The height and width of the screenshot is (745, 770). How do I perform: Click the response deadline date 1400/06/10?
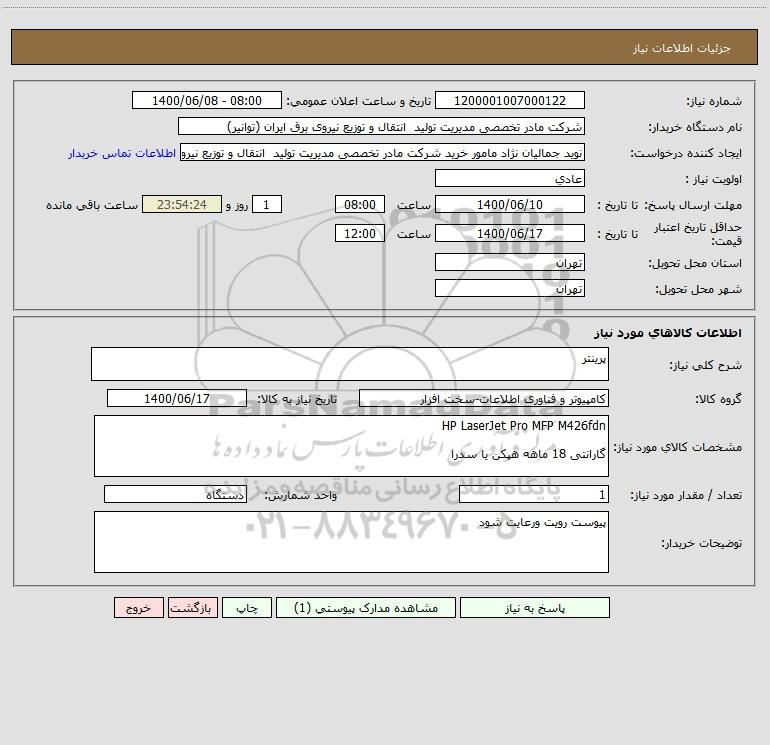point(510,204)
